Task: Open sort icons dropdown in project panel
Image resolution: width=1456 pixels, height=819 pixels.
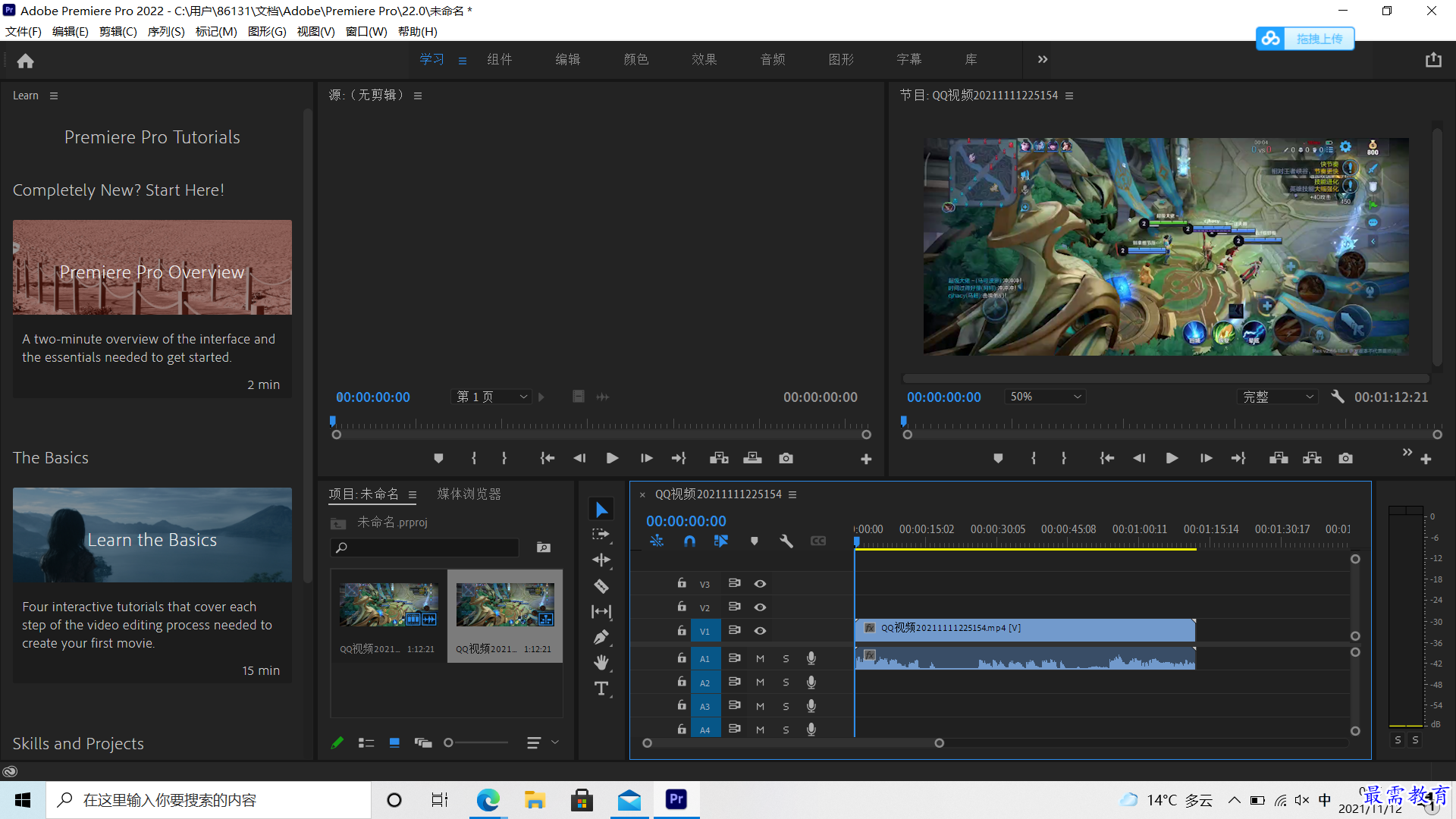Action: (x=543, y=743)
